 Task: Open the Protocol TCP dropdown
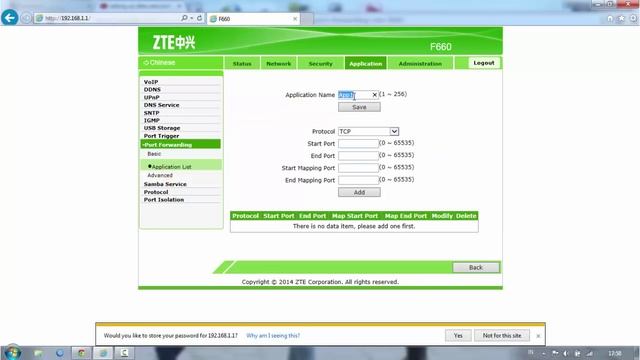368,131
